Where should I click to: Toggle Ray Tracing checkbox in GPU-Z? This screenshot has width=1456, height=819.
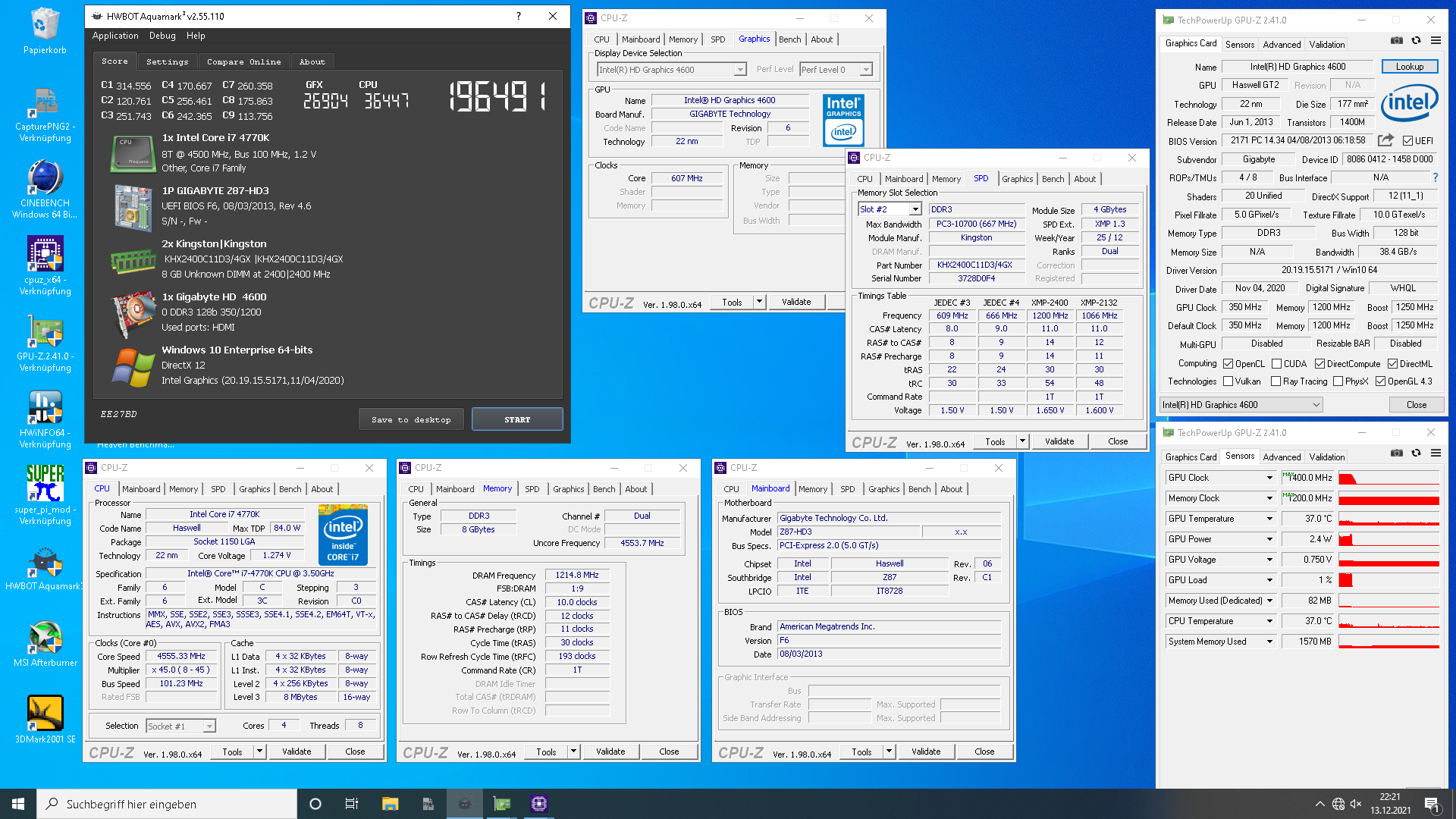coord(1276,381)
